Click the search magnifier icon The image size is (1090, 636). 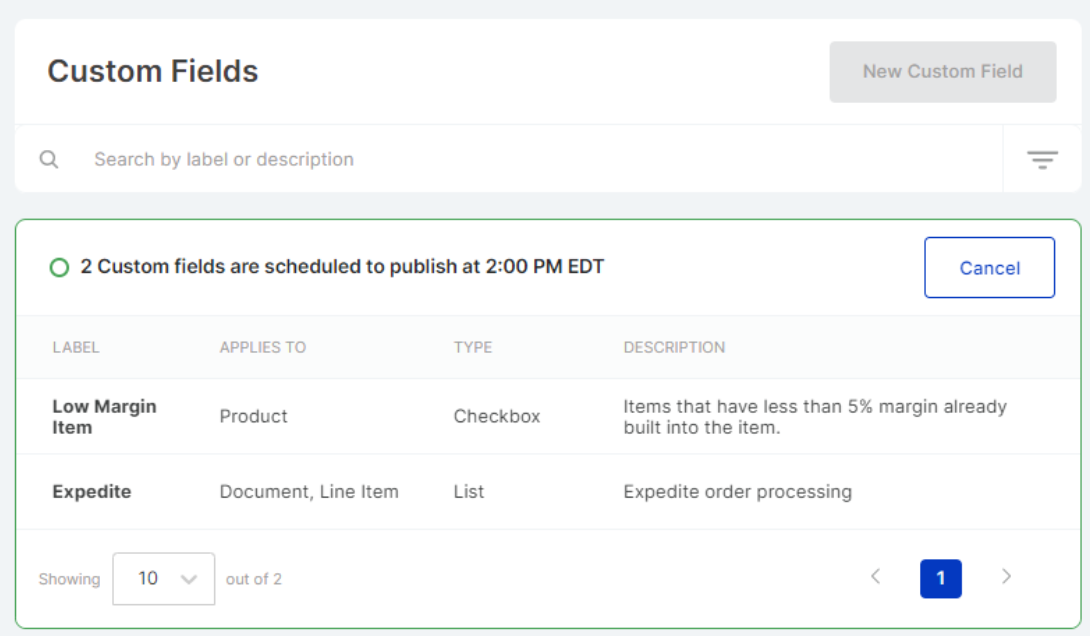click(x=49, y=159)
